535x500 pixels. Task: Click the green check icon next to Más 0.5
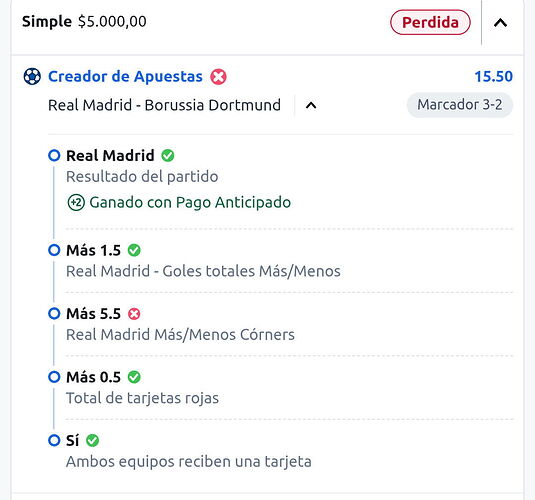[134, 377]
